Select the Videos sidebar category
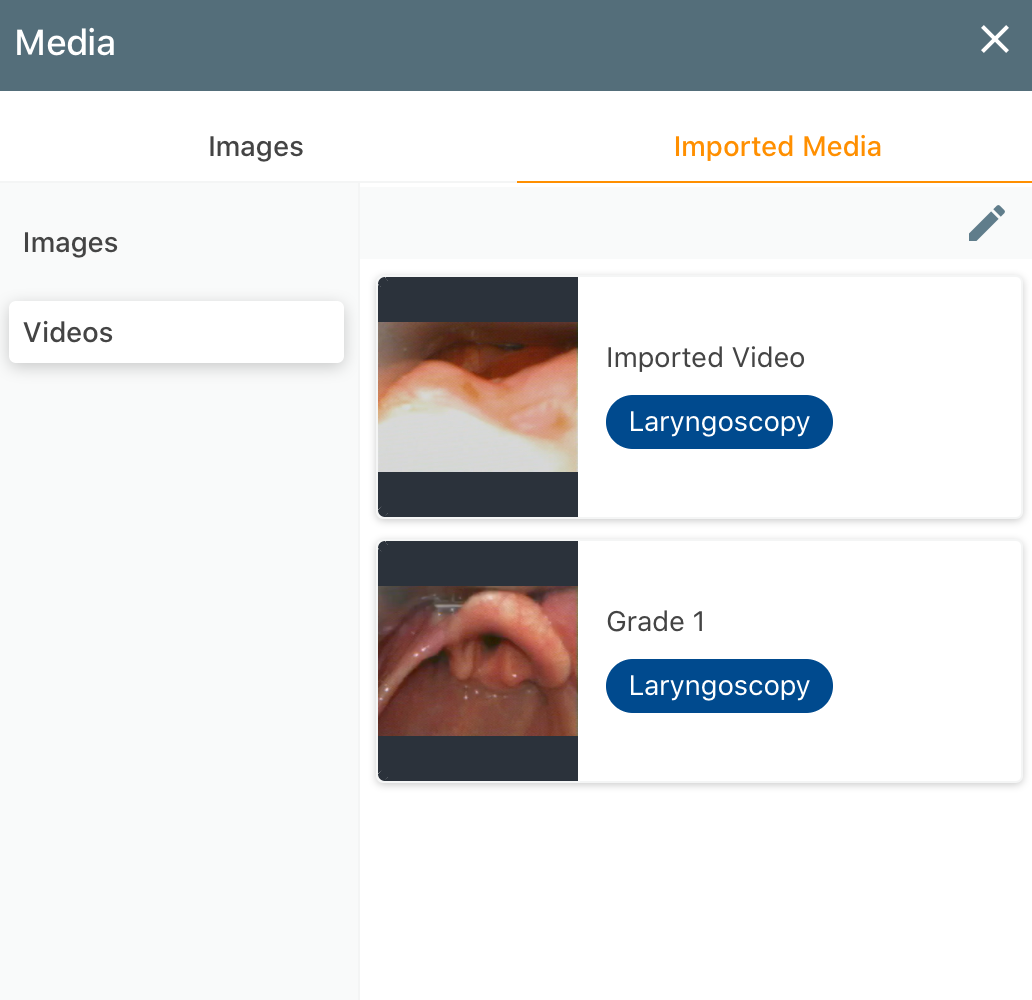The width and height of the screenshot is (1032, 1000). (176, 332)
